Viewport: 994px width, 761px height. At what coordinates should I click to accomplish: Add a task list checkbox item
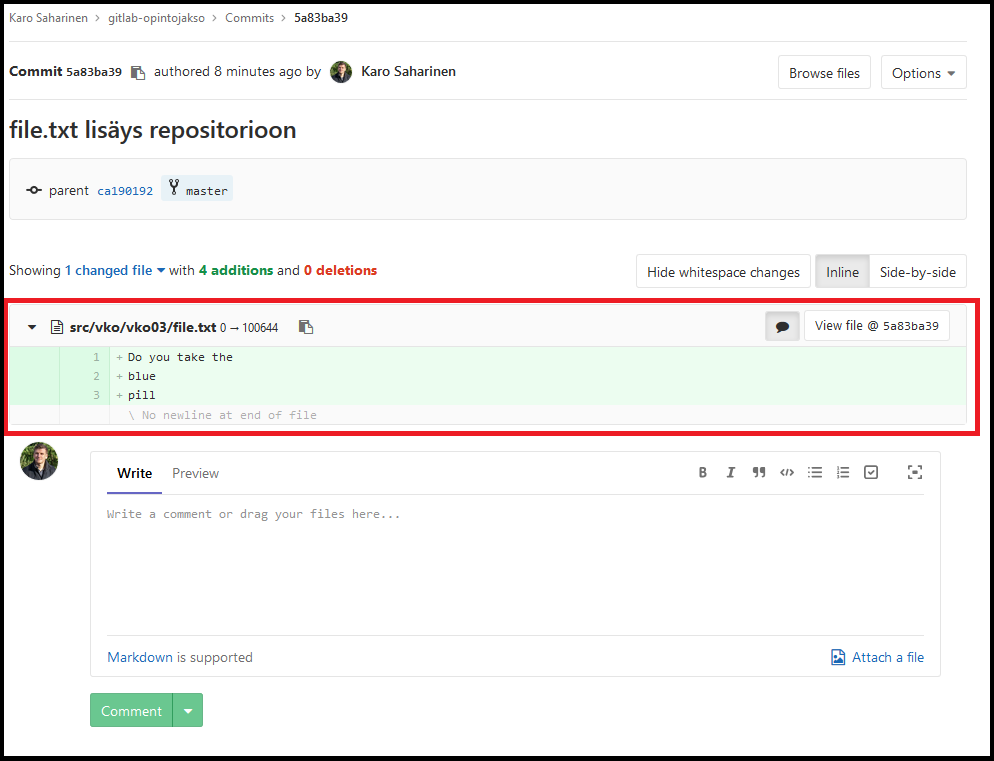[x=871, y=473]
